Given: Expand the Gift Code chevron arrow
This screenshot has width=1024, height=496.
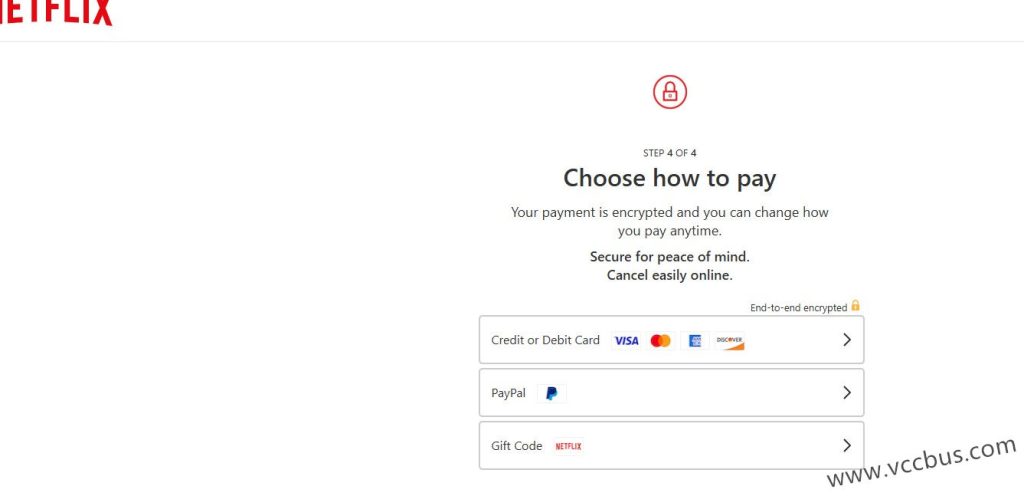Looking at the screenshot, I should pos(847,446).
